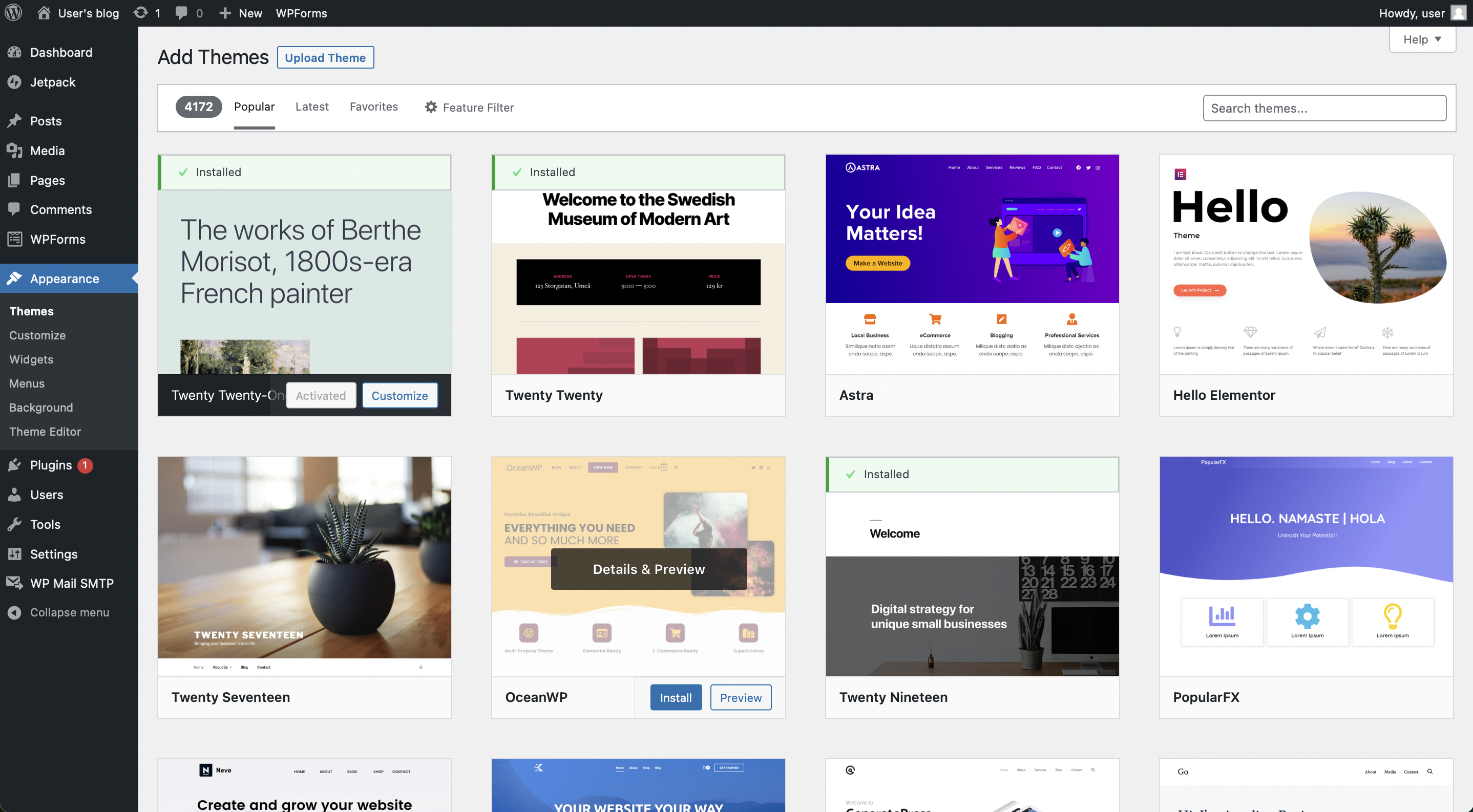Image resolution: width=1473 pixels, height=812 pixels.
Task: Switch to the Latest themes tab
Action: 311,106
